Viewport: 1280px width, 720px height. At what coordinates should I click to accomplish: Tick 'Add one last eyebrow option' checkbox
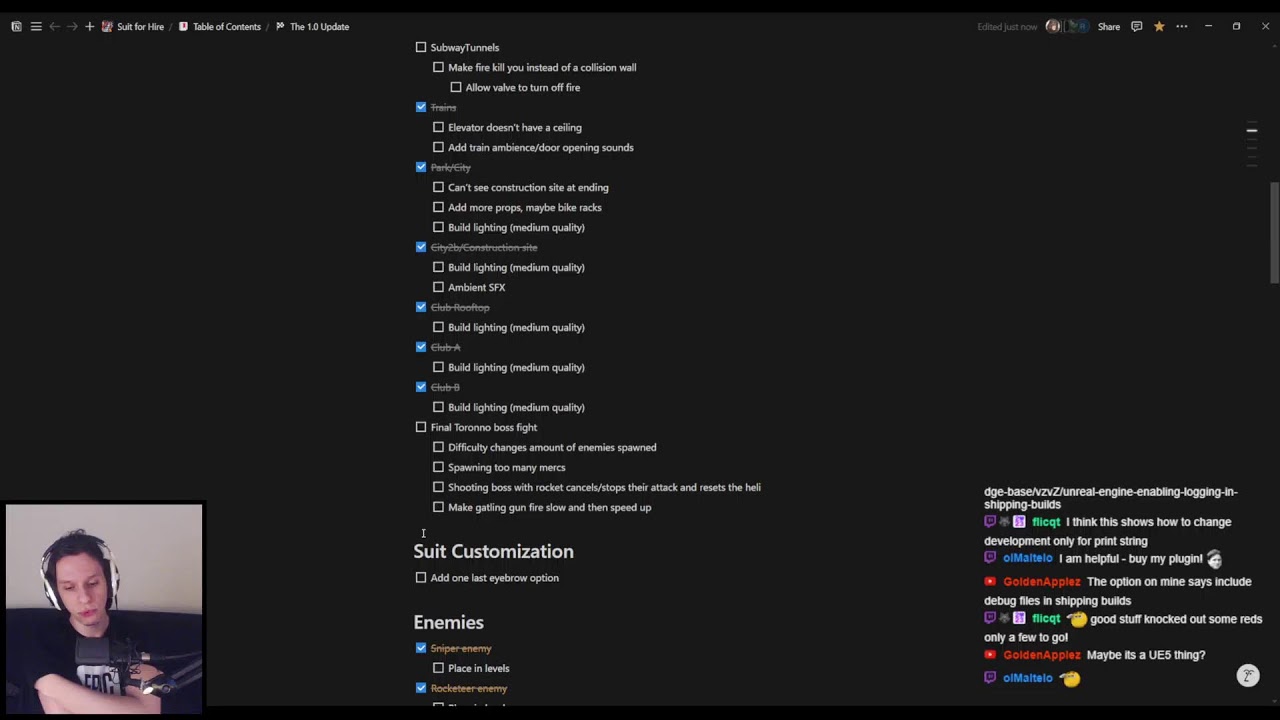tap(421, 578)
